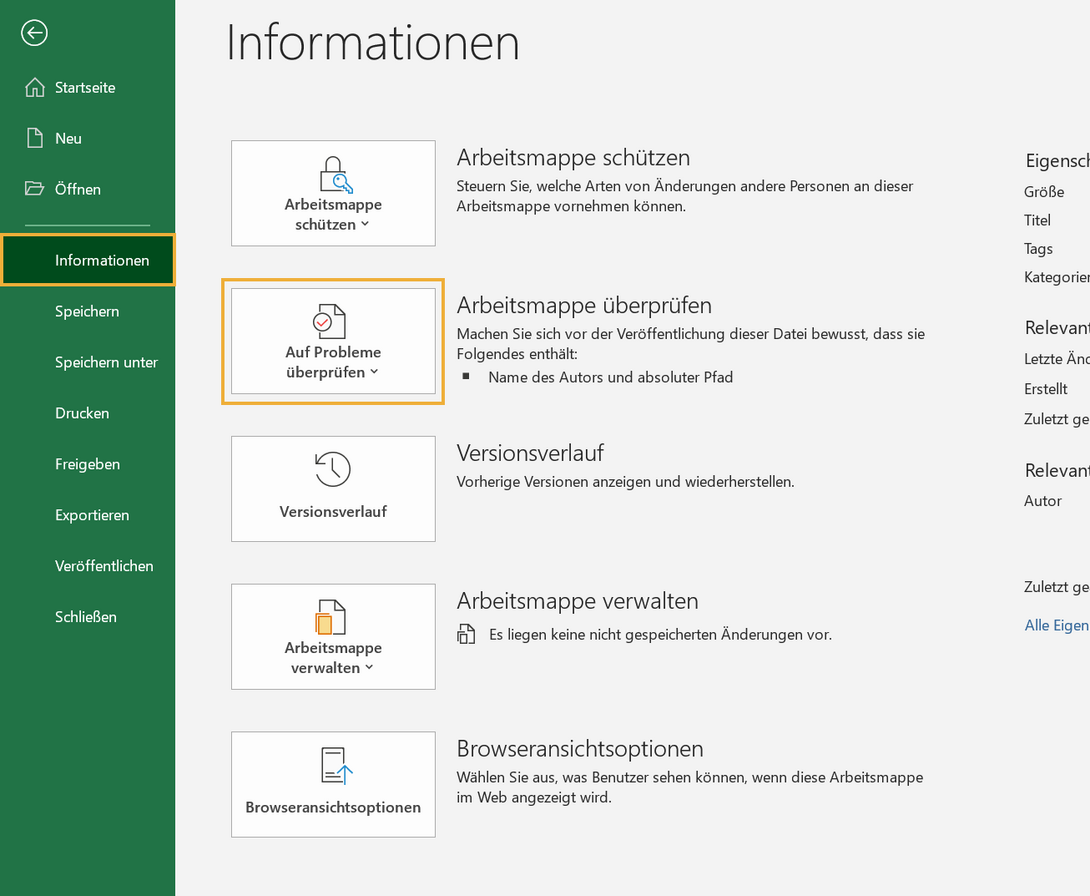Viewport: 1090px width, 896px height.
Task: Select the Arbeitsmappe schützen lock icon
Action: 333,173
